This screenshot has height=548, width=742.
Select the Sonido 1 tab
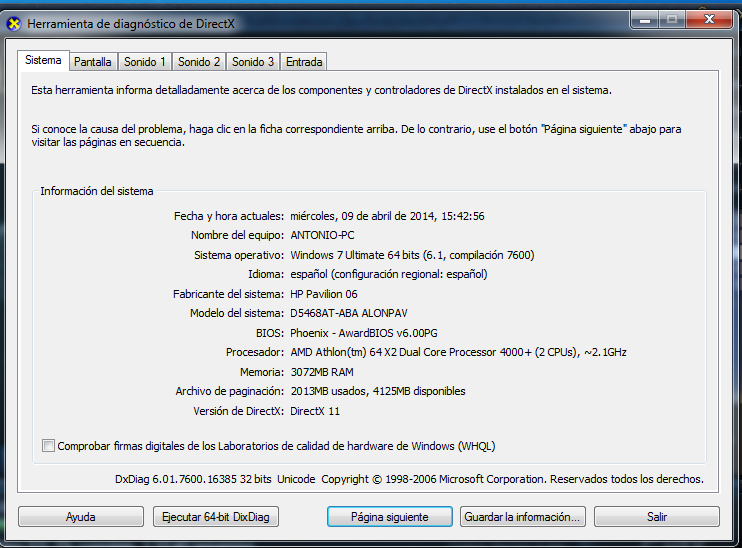tap(144, 62)
